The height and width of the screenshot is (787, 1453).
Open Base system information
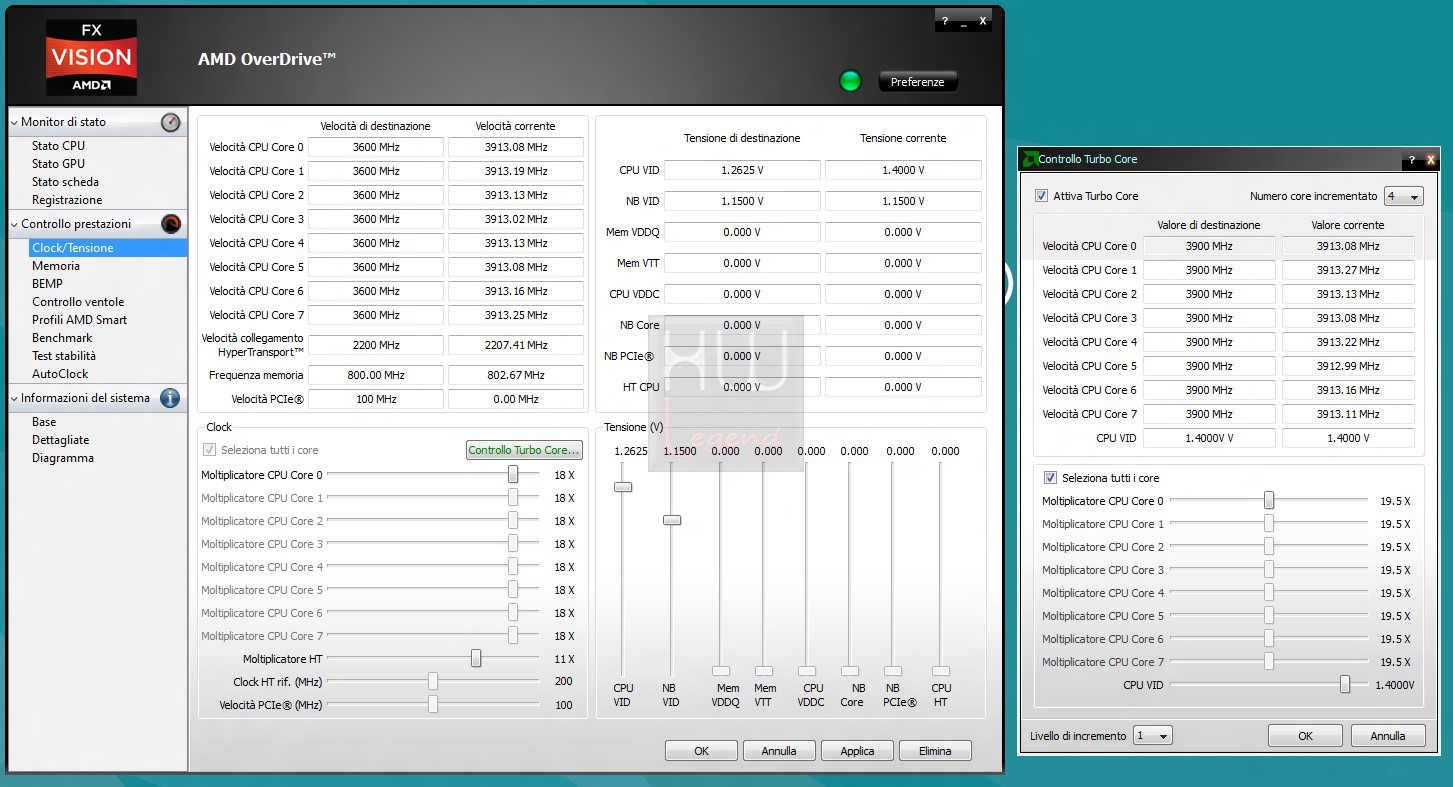pyautogui.click(x=44, y=422)
